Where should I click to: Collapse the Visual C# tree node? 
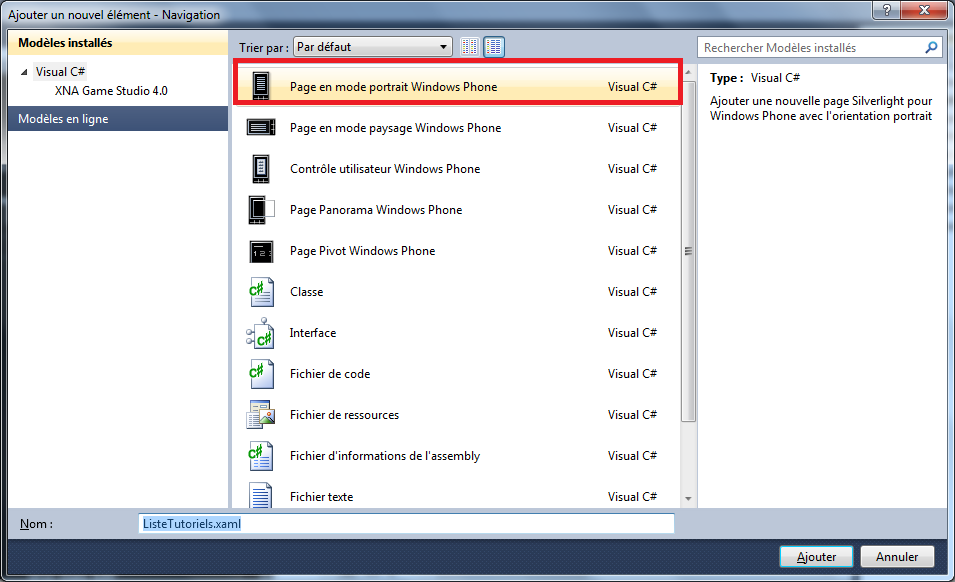[x=24, y=72]
